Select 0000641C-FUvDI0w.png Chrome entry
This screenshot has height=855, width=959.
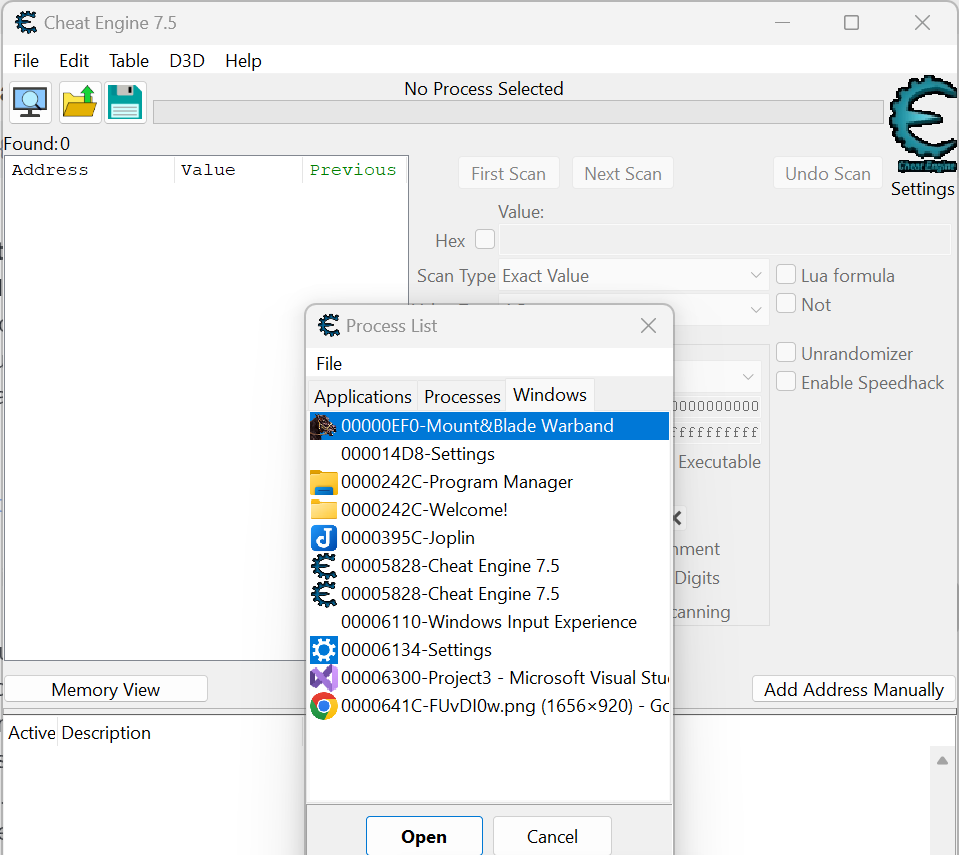[x=489, y=706]
